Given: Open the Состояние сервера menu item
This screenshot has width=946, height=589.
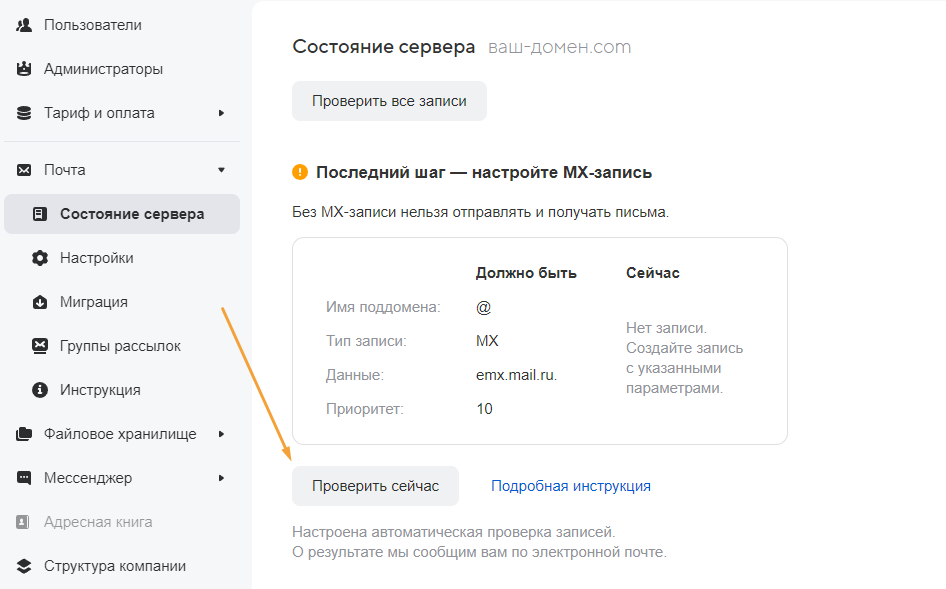Looking at the screenshot, I should 131,214.
